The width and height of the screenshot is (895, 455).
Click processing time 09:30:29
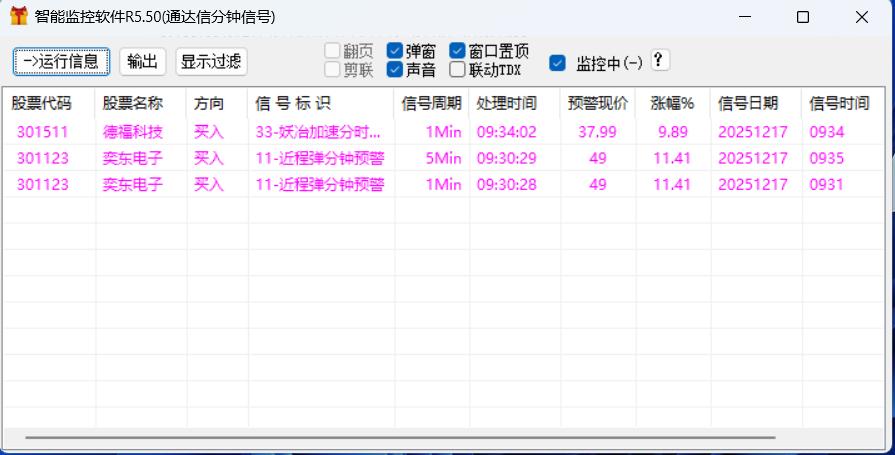click(x=507, y=158)
